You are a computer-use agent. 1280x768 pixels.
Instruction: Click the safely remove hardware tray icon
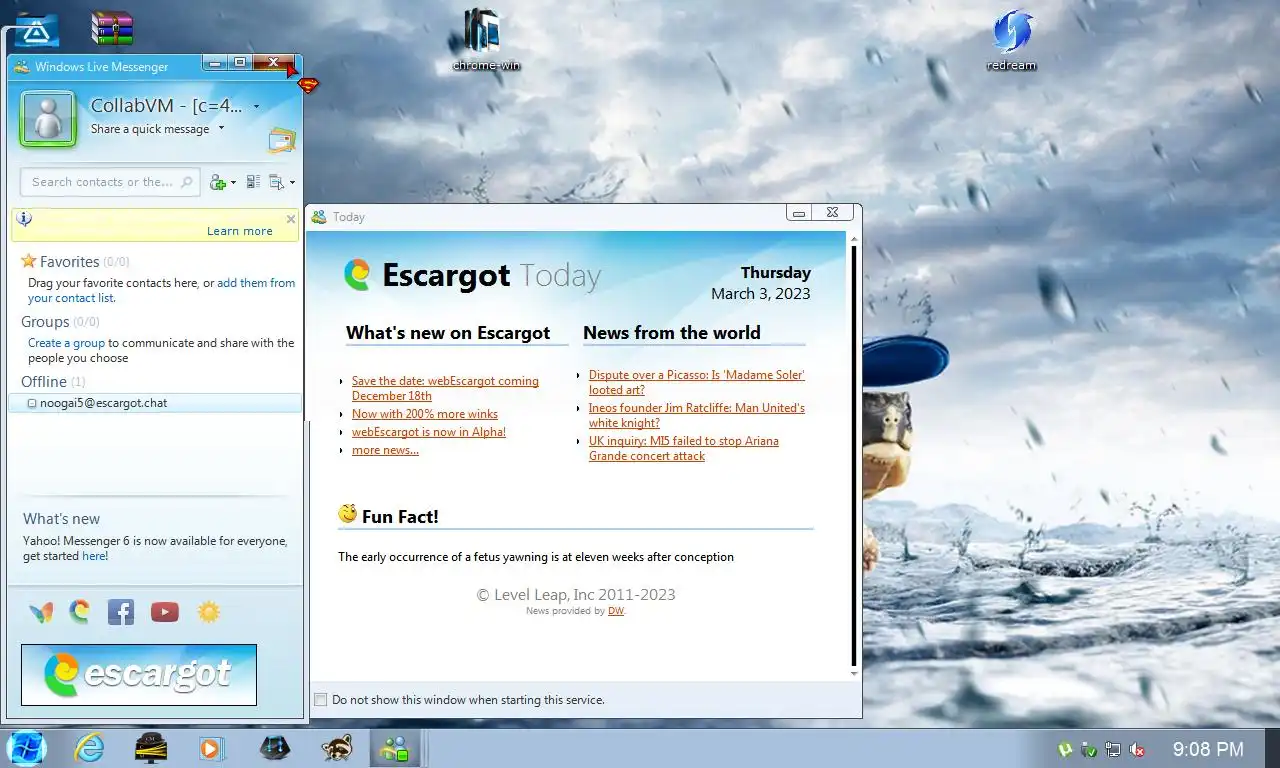click(x=1090, y=749)
